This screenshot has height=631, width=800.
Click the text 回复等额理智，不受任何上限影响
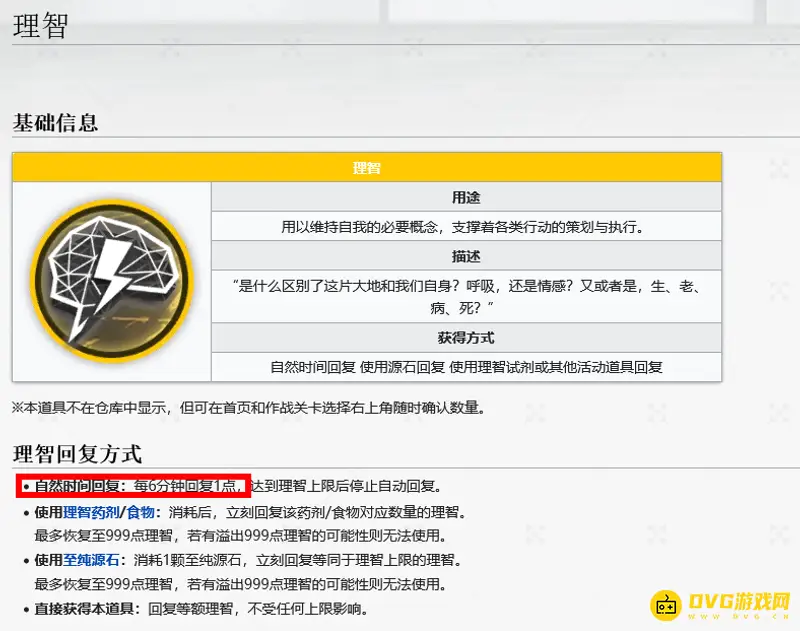(x=258, y=608)
